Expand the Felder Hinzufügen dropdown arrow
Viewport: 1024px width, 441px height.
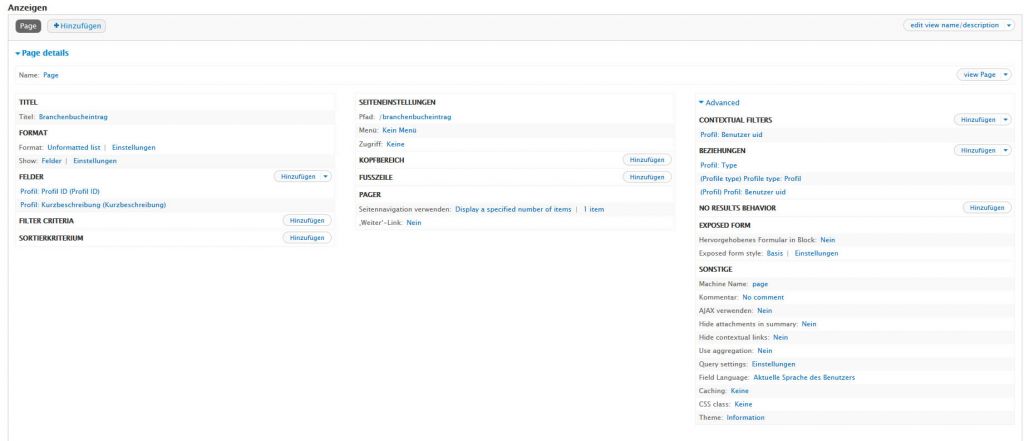pyautogui.click(x=325, y=176)
